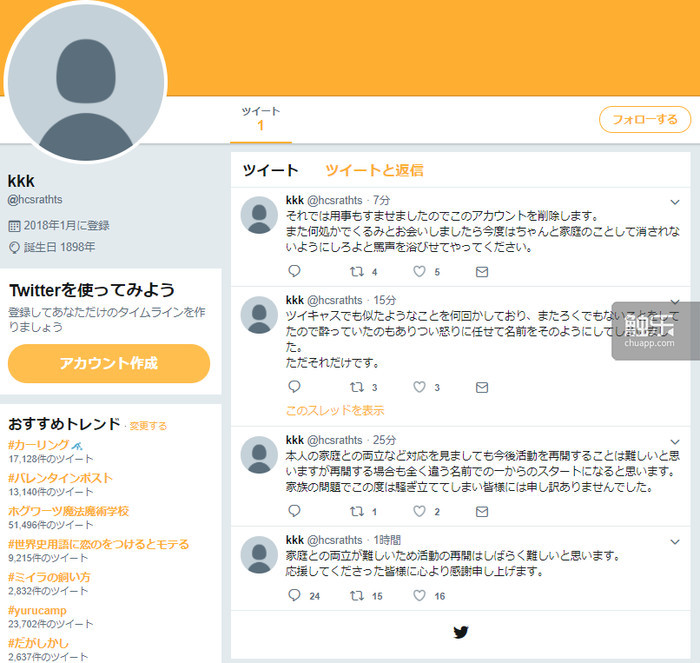
Task: Click the 2018年1月に登録 join date text
Action: click(67, 225)
